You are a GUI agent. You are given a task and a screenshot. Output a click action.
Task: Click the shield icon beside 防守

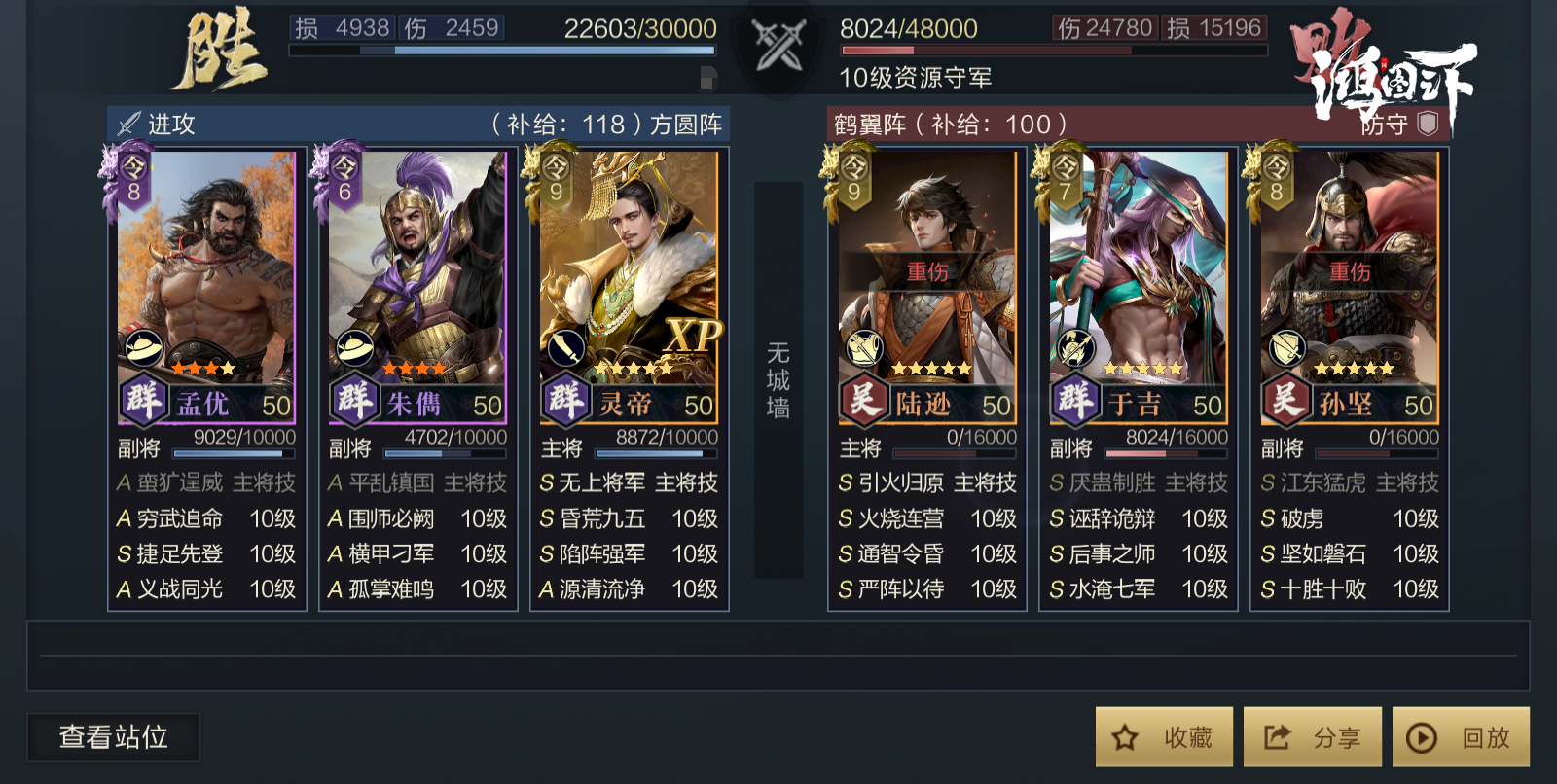[1428, 124]
